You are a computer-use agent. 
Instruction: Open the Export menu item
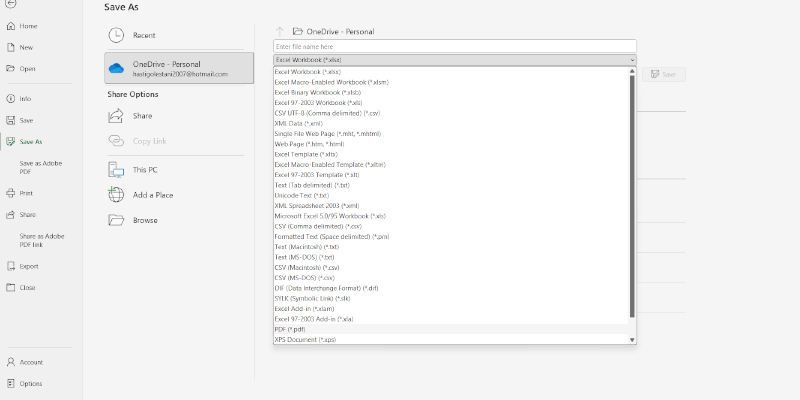[x=29, y=267]
